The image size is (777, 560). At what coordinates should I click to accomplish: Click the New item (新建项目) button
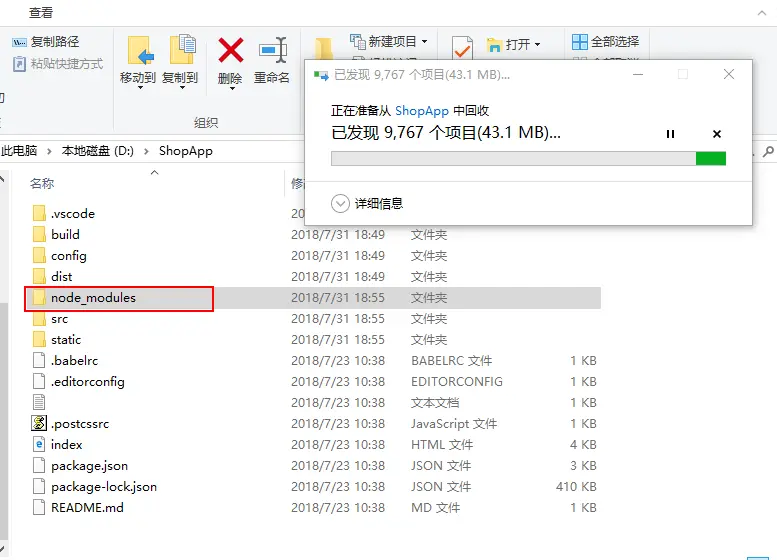(388, 41)
